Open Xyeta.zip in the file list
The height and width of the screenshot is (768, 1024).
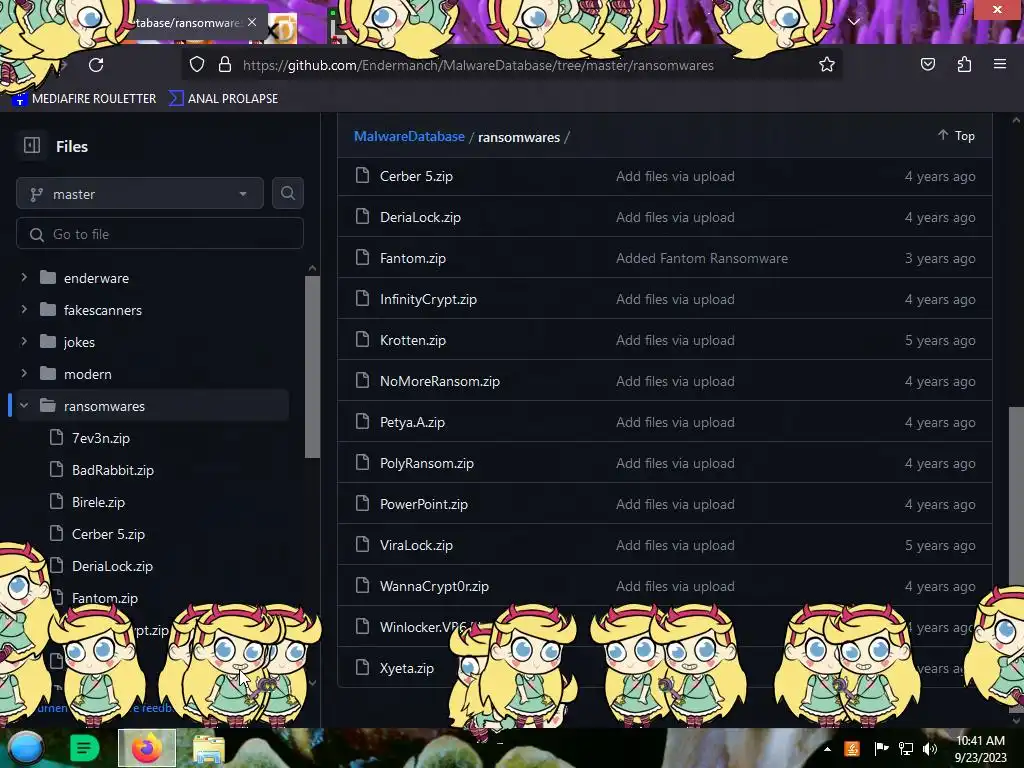tap(407, 668)
